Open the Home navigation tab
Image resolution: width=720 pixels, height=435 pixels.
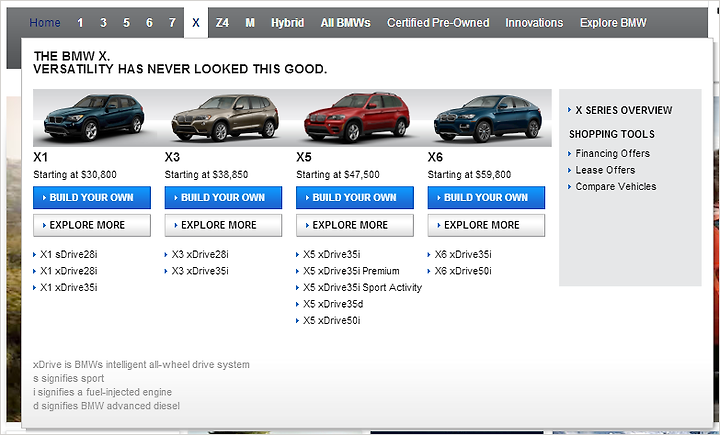[45, 23]
